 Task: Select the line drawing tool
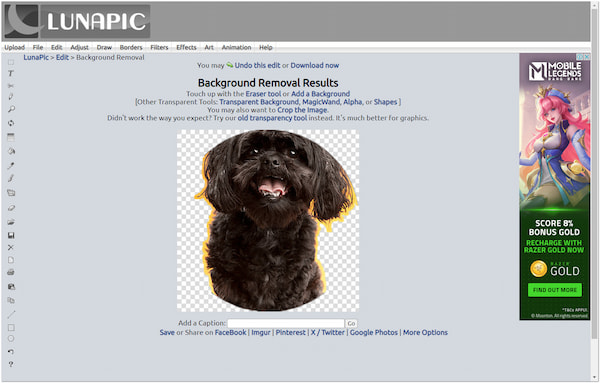tap(11, 315)
